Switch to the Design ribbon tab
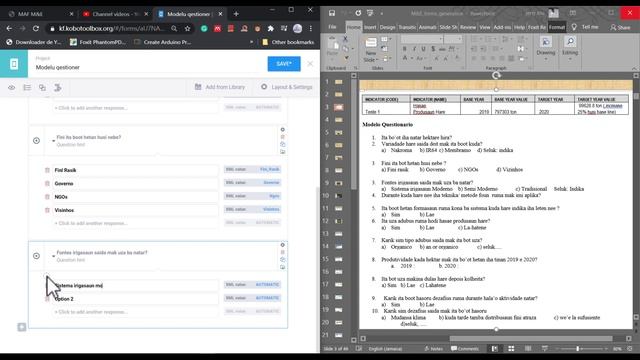The width and height of the screenshot is (640, 360). tap(387, 27)
